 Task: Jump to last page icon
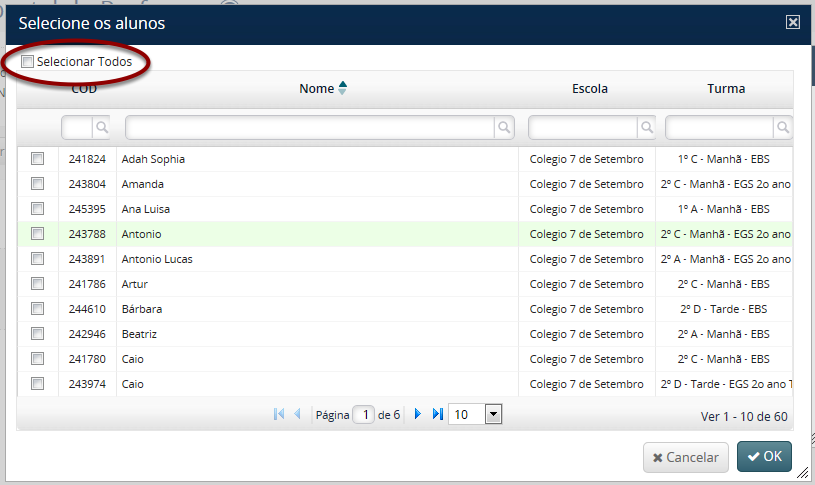click(x=437, y=414)
